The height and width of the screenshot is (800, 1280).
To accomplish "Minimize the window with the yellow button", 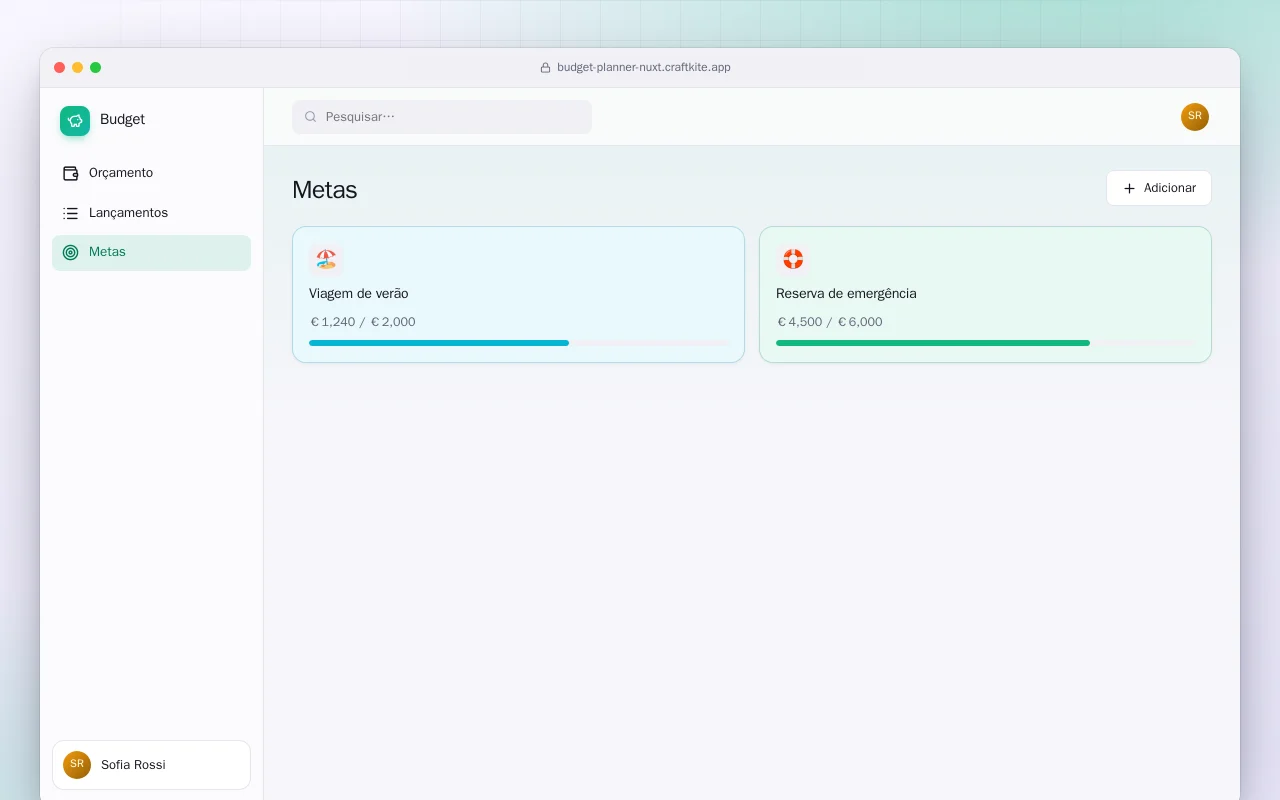I will [x=78, y=68].
